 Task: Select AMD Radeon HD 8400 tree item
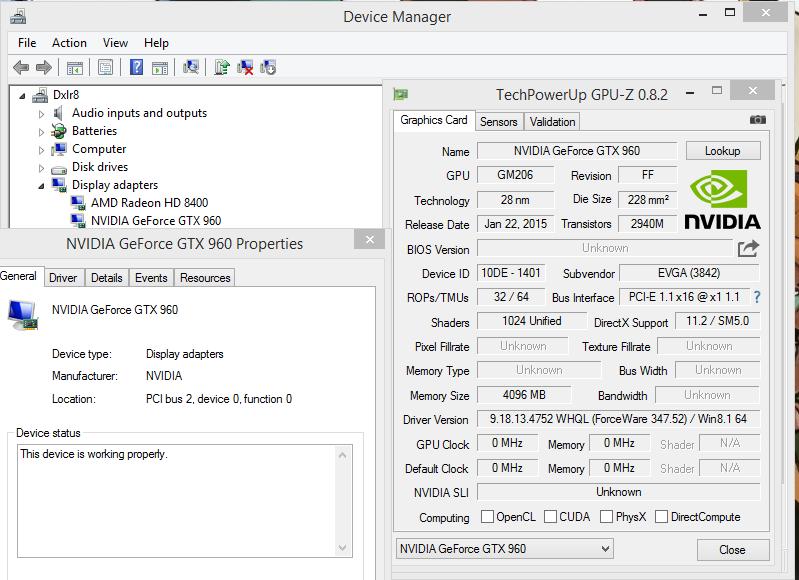coord(149,203)
